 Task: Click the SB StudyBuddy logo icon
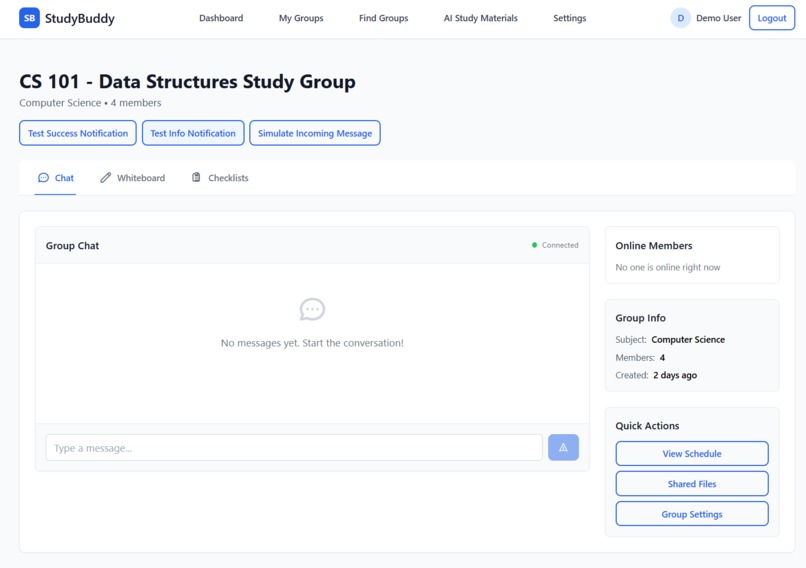pos(29,18)
